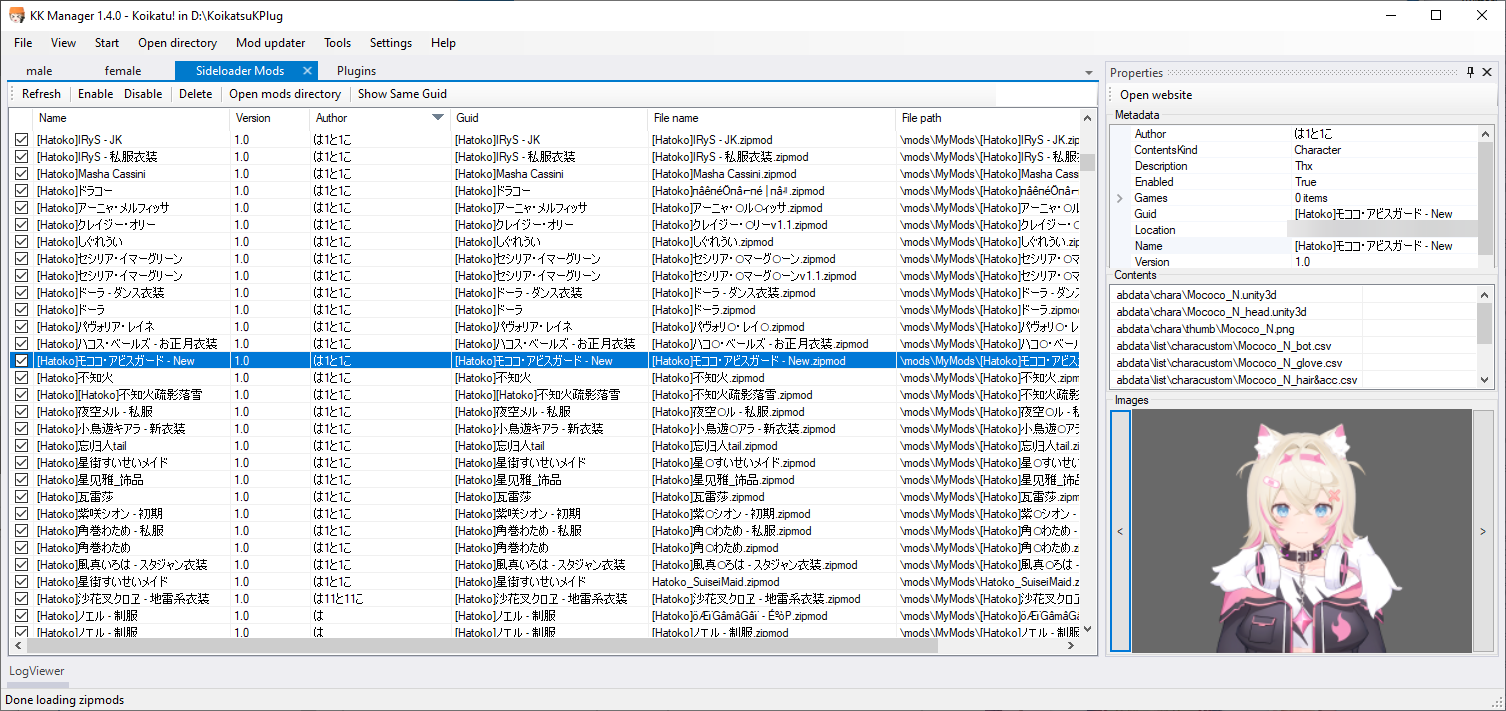The image size is (1506, 711).
Task: Close the Properties panel
Action: pos(1488,73)
